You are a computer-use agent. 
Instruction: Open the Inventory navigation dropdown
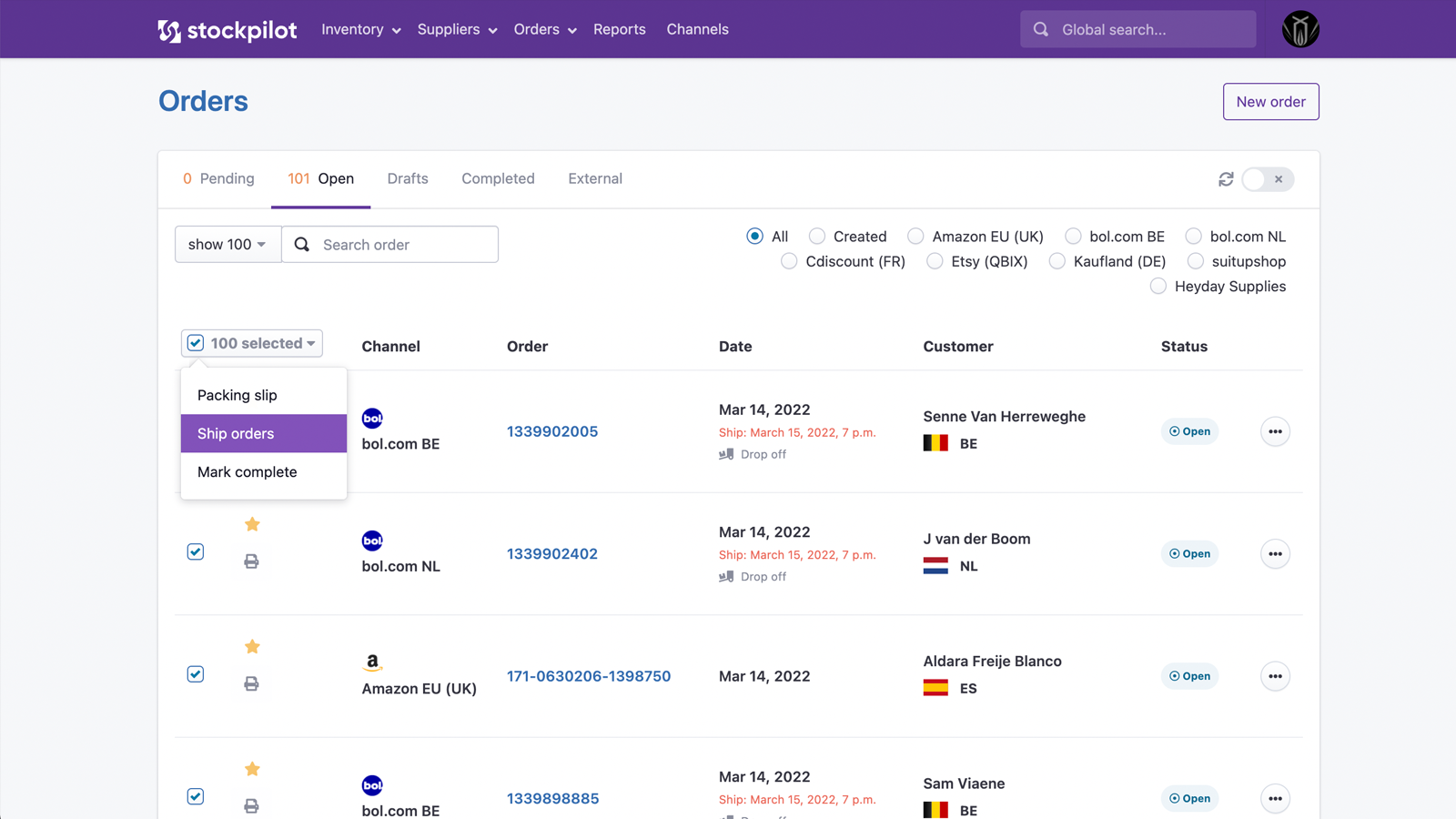[x=360, y=29]
